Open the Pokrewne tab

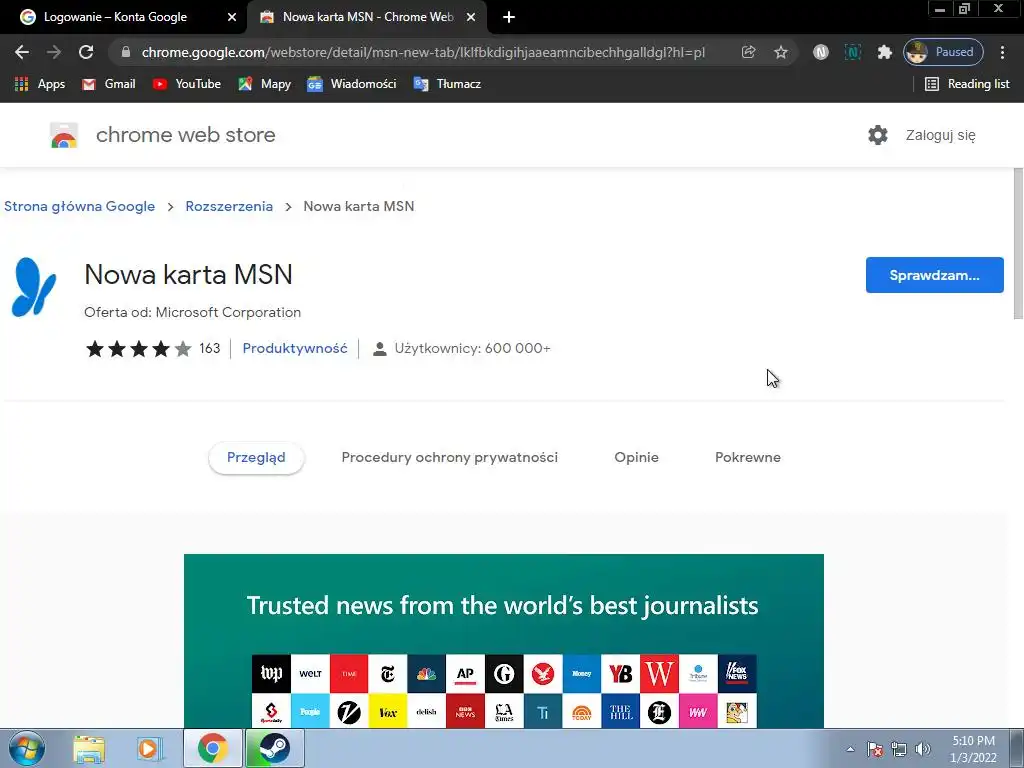pyautogui.click(x=748, y=458)
